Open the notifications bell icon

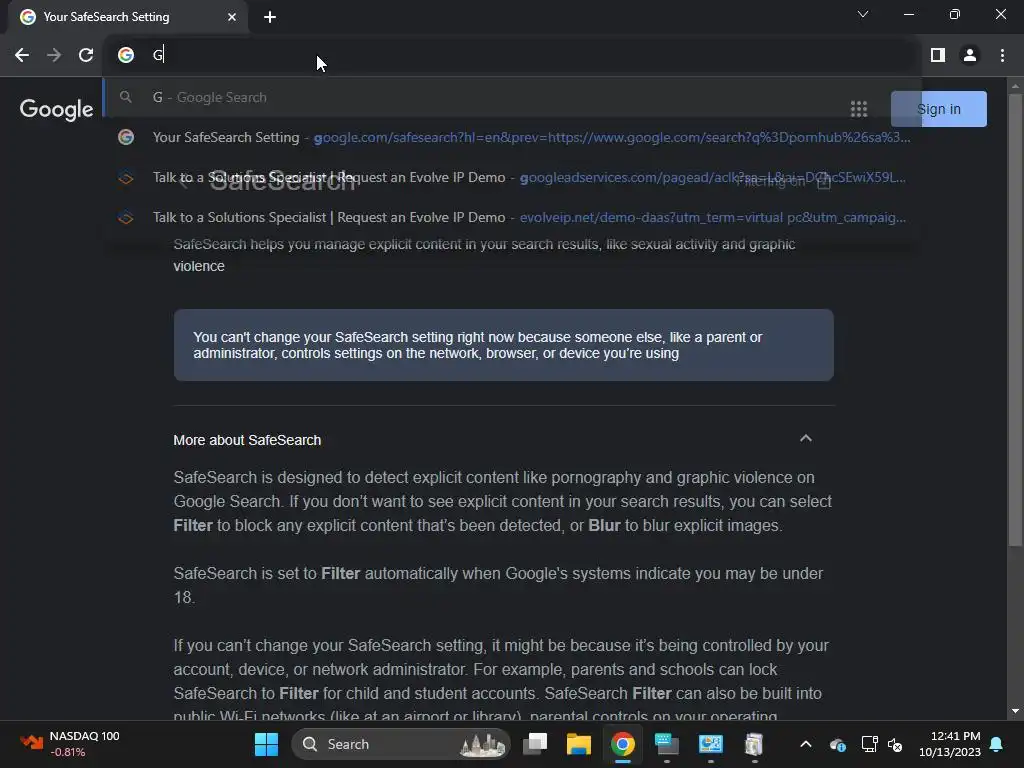pos(997,744)
